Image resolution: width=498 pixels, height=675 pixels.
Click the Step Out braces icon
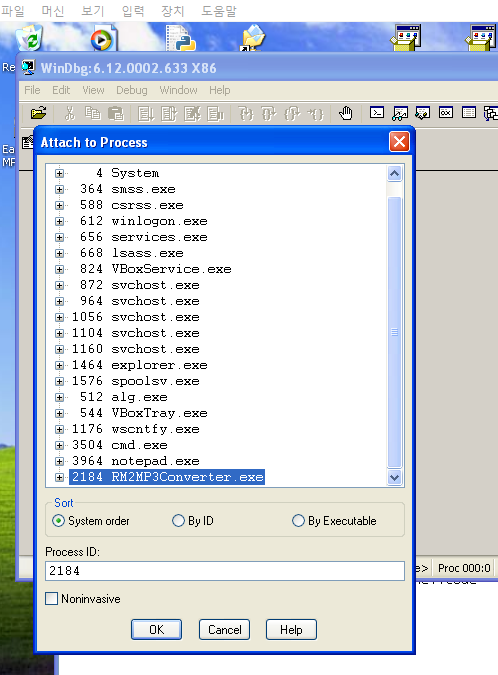(x=292, y=114)
